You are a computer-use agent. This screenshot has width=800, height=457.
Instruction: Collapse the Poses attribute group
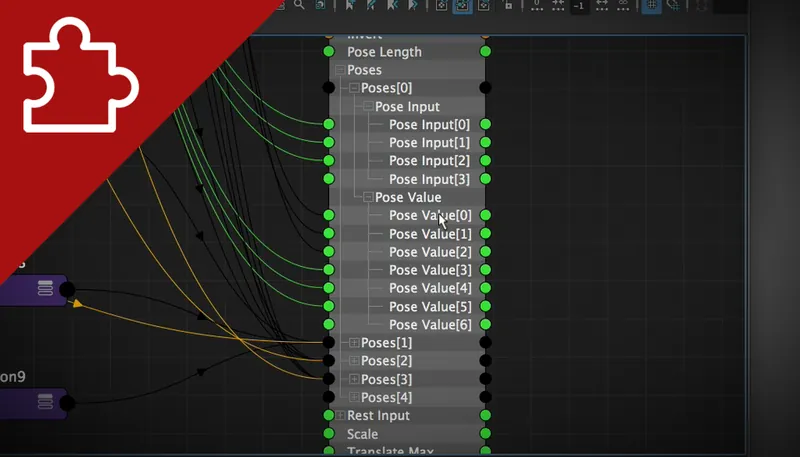click(x=340, y=70)
